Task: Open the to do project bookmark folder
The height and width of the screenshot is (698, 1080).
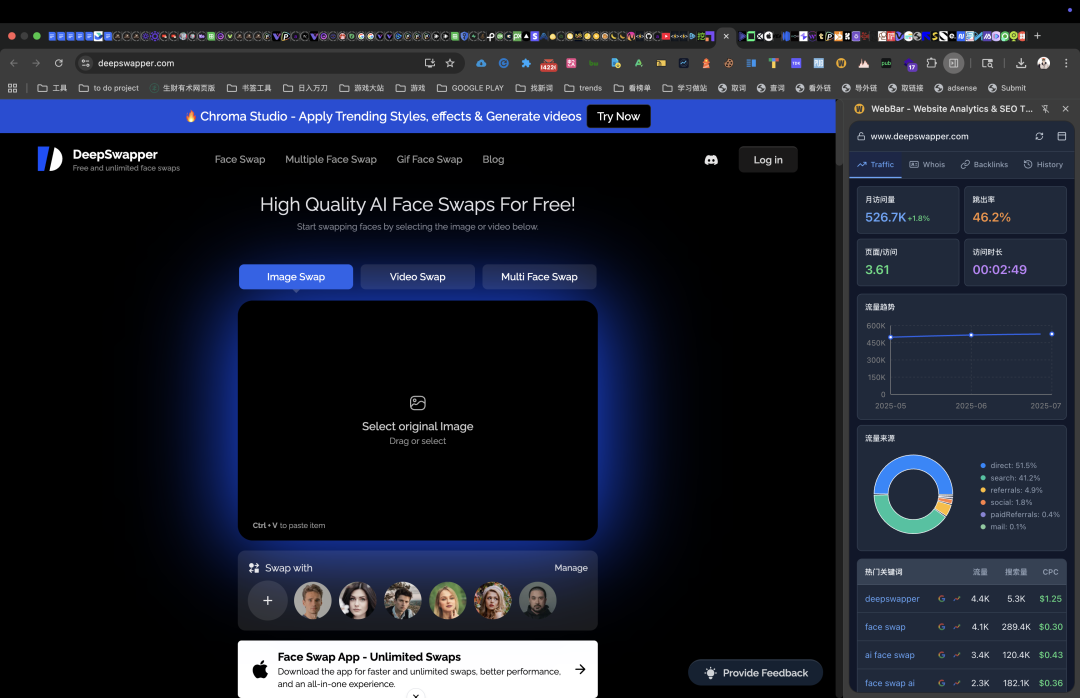Action: [109, 88]
